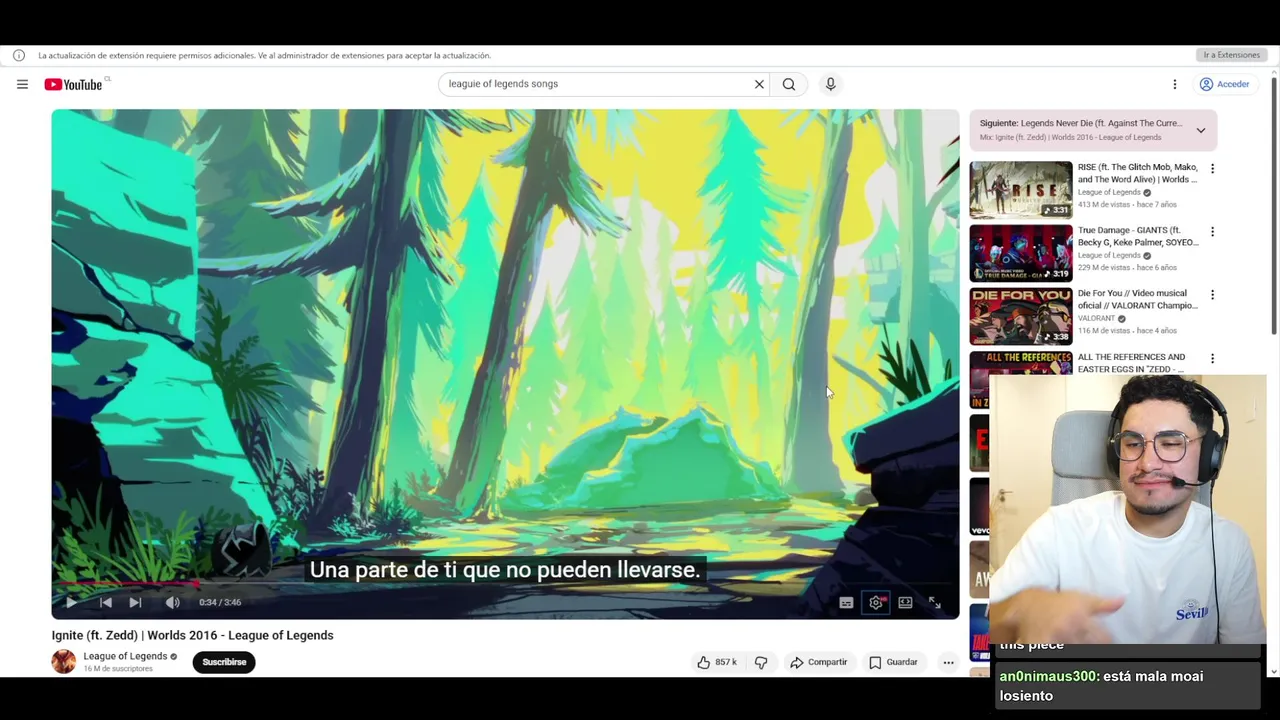Open RISE video options menu
The width and height of the screenshot is (1280, 720).
1212,169
